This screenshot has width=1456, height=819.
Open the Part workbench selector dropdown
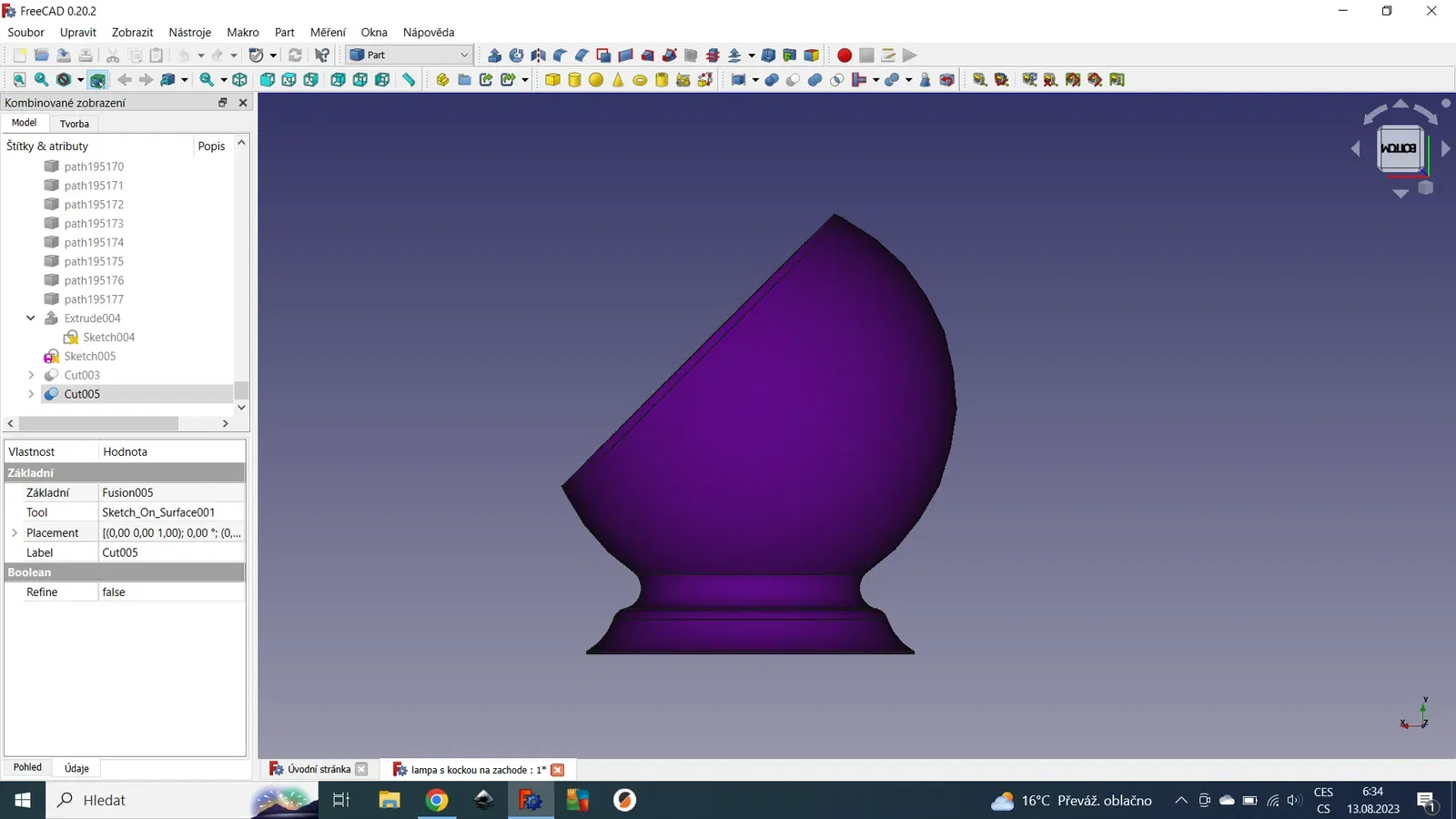(409, 56)
